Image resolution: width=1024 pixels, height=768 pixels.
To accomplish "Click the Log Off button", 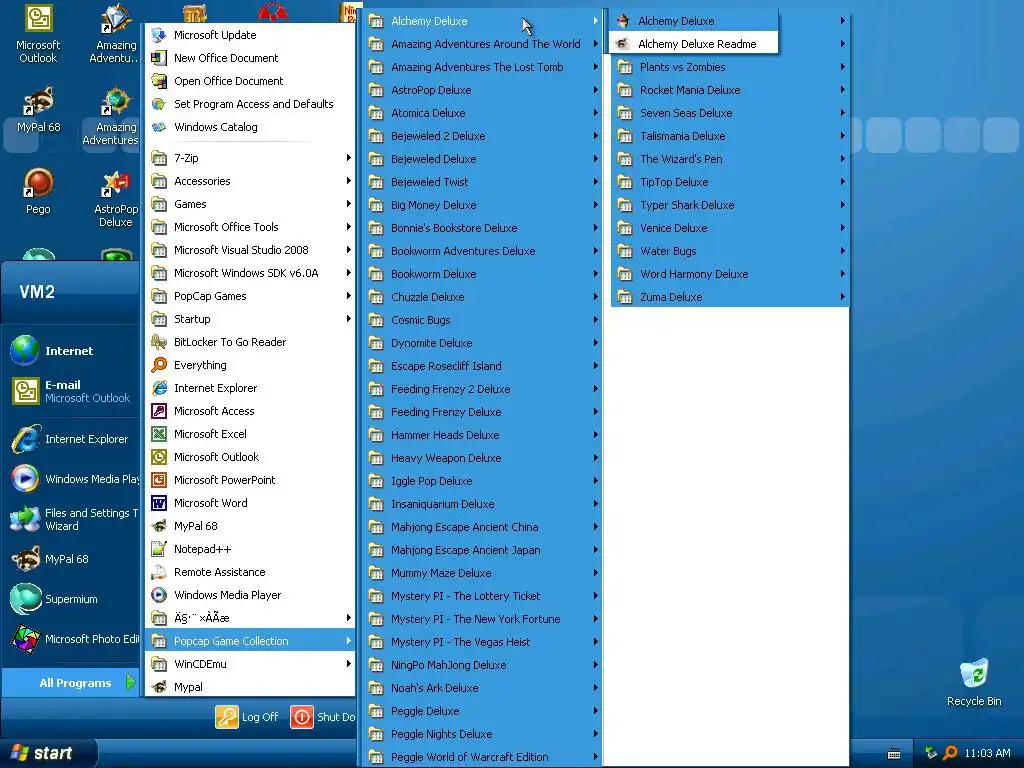I will [248, 716].
